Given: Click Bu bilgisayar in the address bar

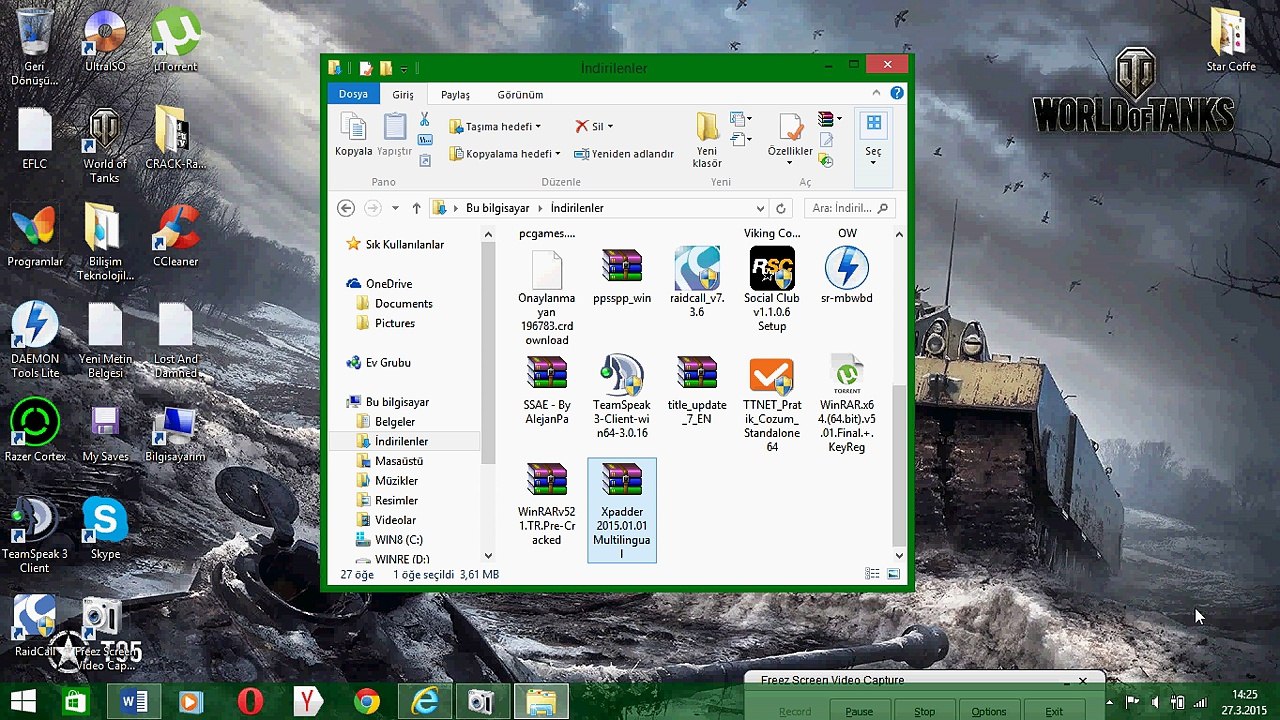Looking at the screenshot, I should point(498,208).
